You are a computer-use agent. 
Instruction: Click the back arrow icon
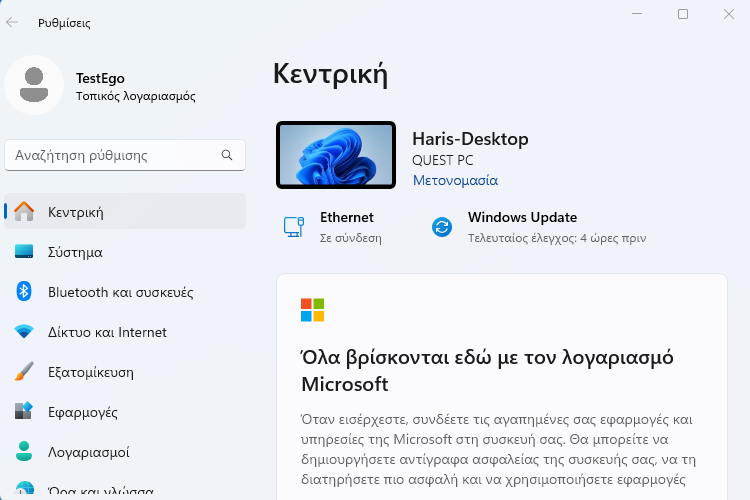click(12, 22)
